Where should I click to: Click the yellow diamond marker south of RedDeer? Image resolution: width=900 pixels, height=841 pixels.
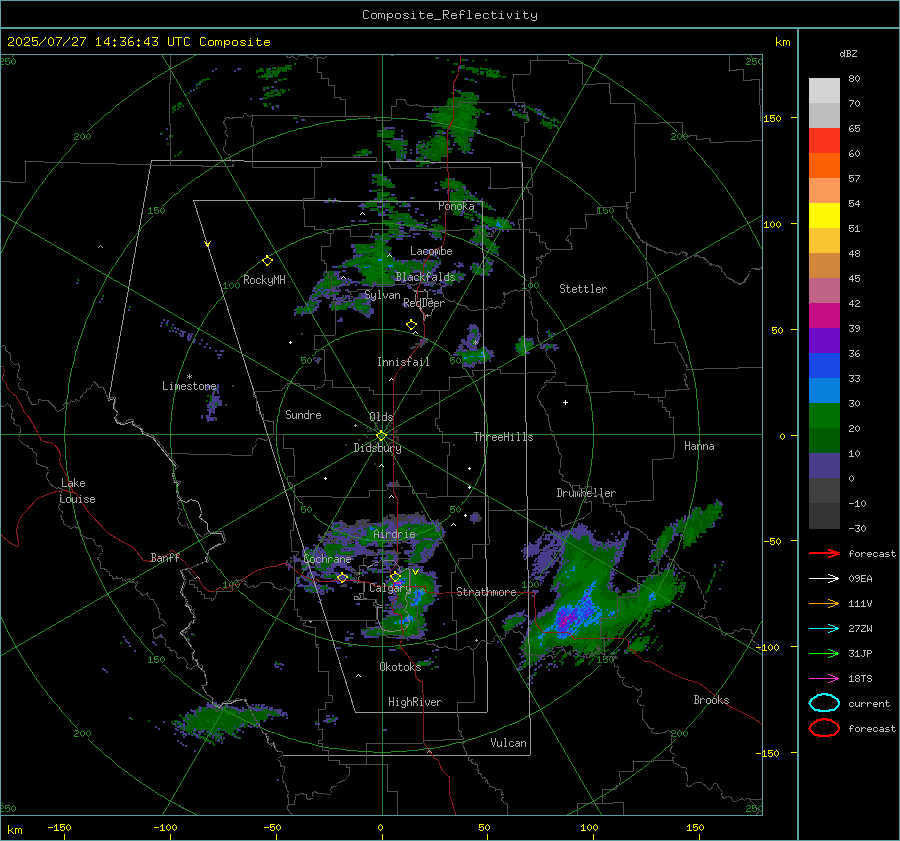click(x=411, y=325)
